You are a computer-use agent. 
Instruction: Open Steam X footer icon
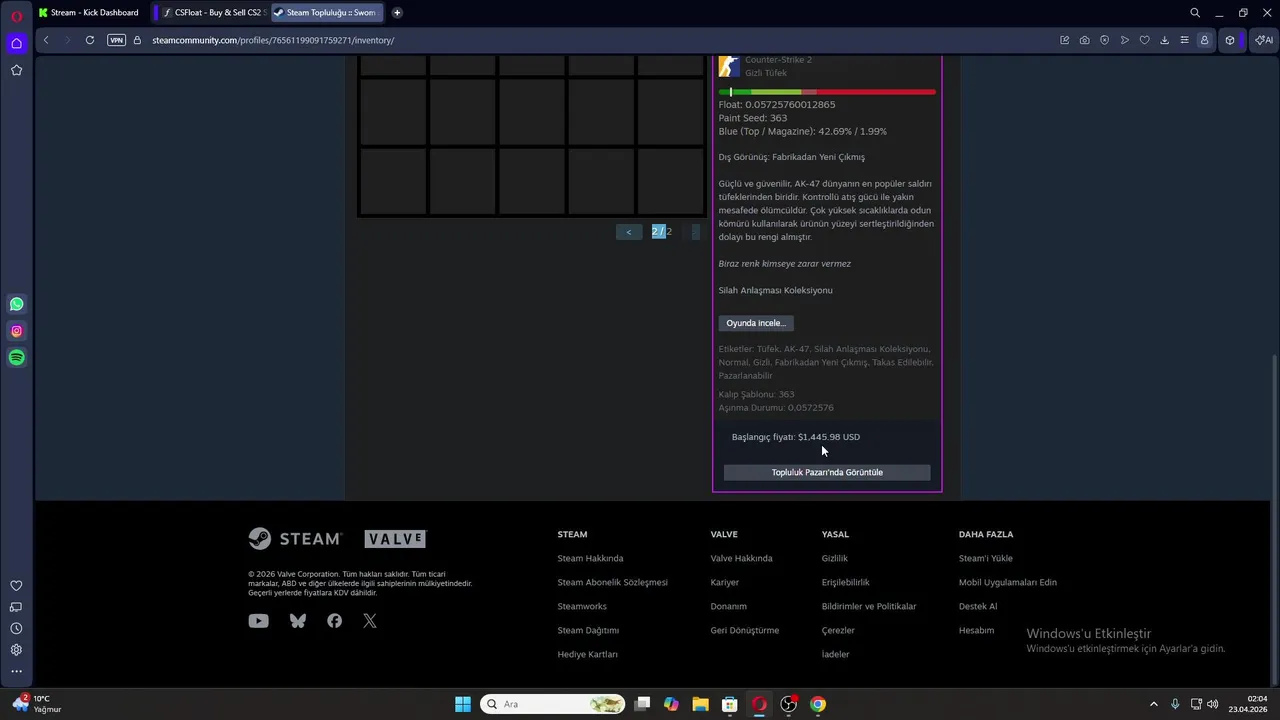point(370,621)
